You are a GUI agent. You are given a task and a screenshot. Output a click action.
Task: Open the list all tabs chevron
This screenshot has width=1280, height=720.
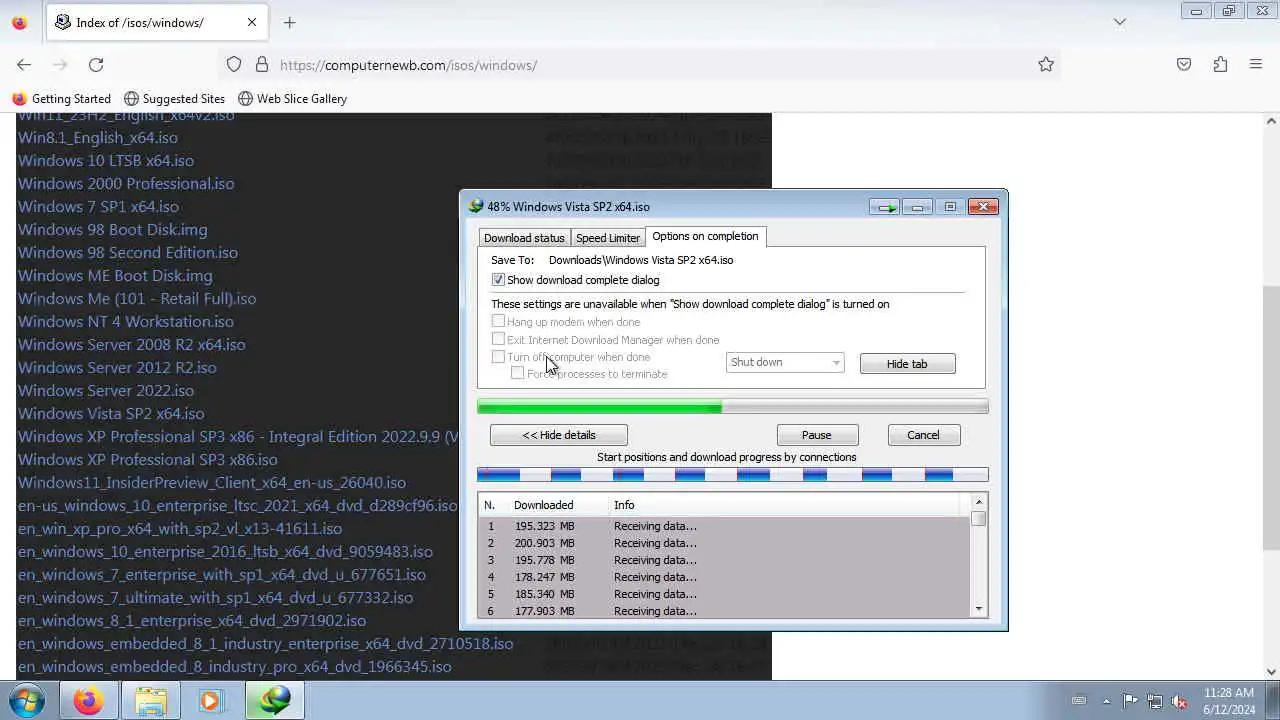(x=1120, y=22)
